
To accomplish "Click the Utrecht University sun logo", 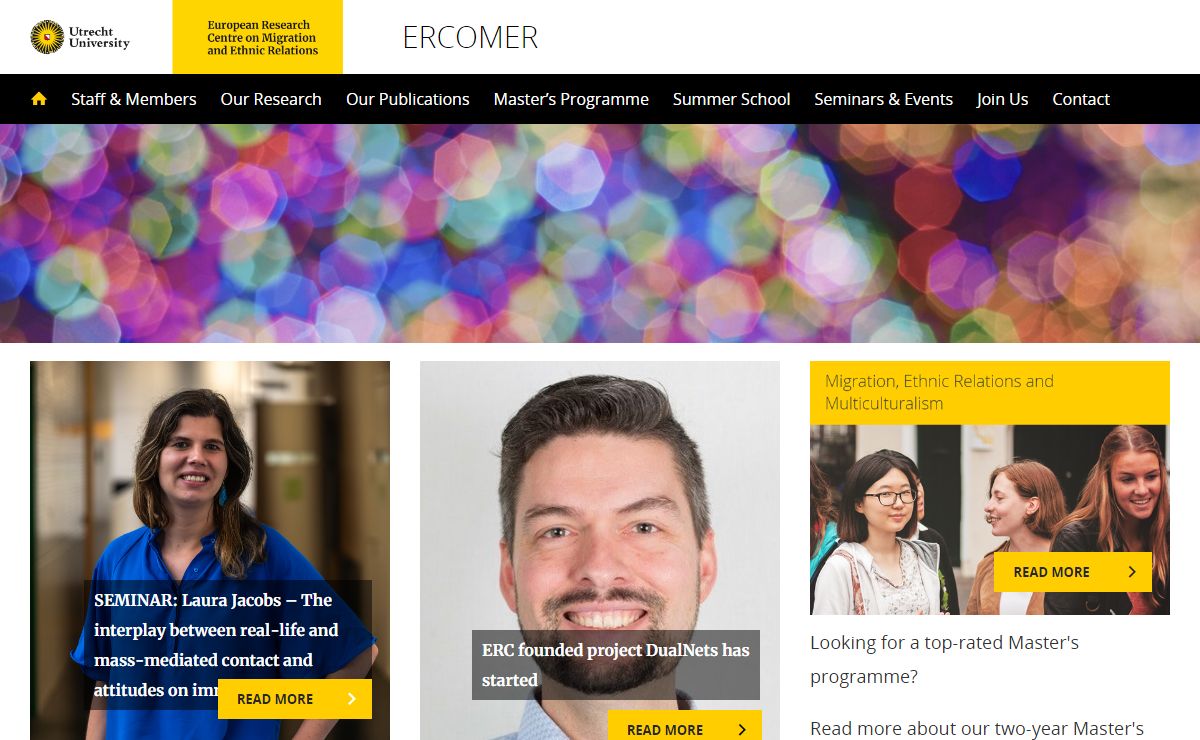I will pos(47,37).
